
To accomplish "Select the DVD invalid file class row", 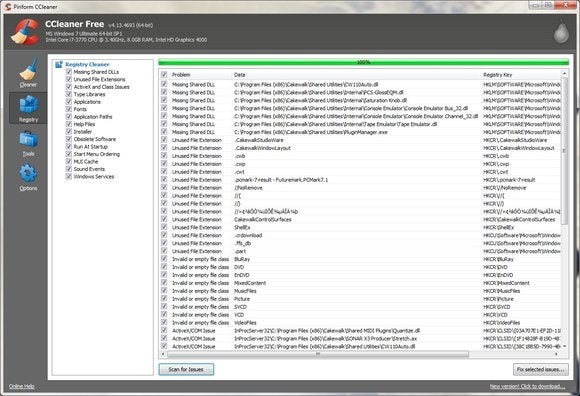I will click(x=360, y=267).
